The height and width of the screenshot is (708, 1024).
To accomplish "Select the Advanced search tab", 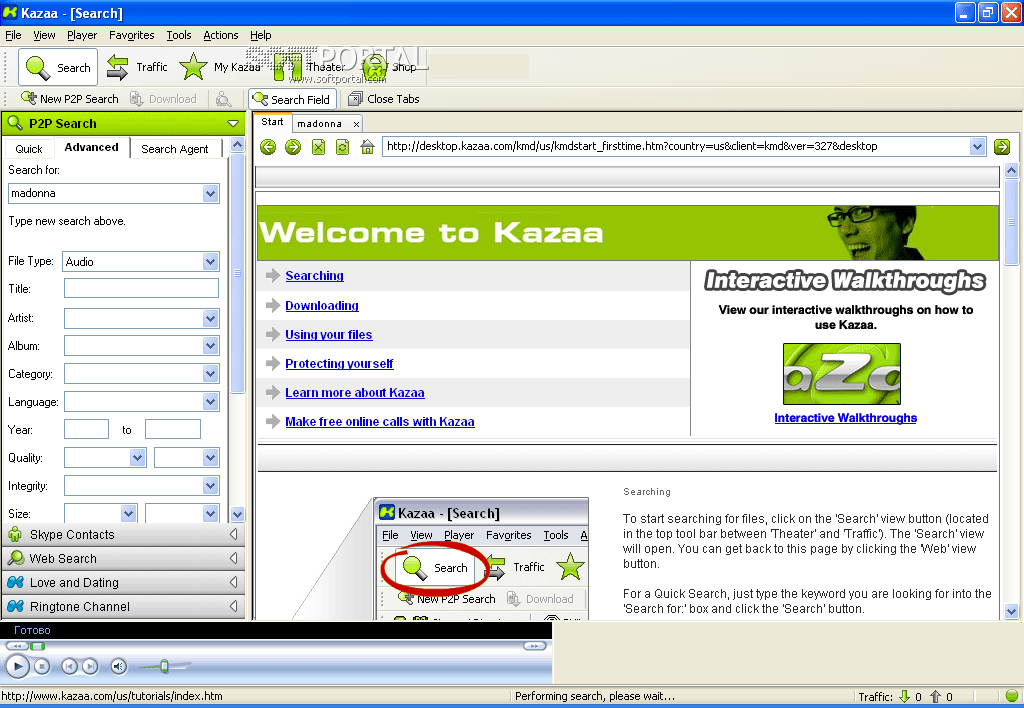I will (x=91, y=148).
